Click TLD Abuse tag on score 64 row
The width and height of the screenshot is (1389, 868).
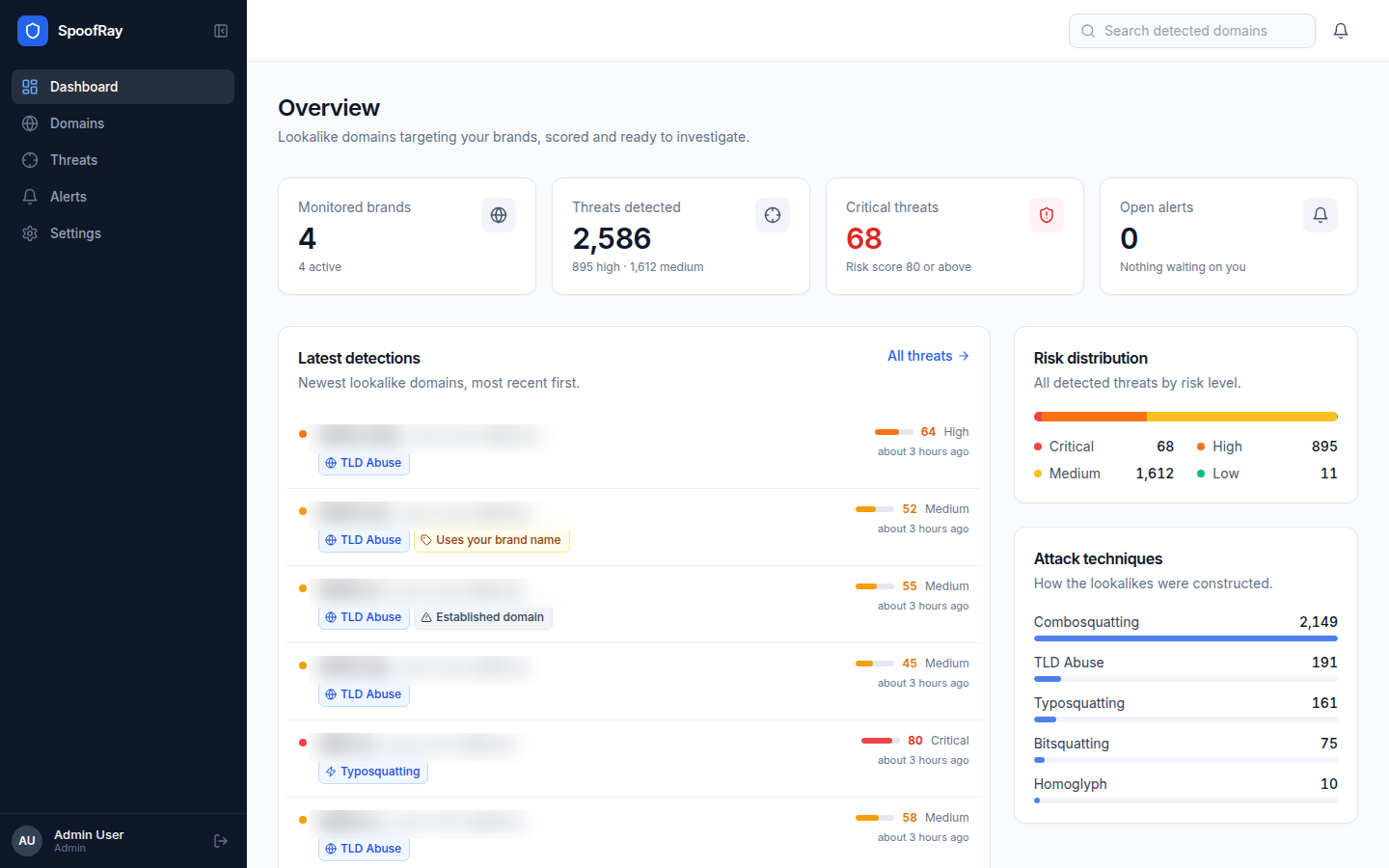364,463
